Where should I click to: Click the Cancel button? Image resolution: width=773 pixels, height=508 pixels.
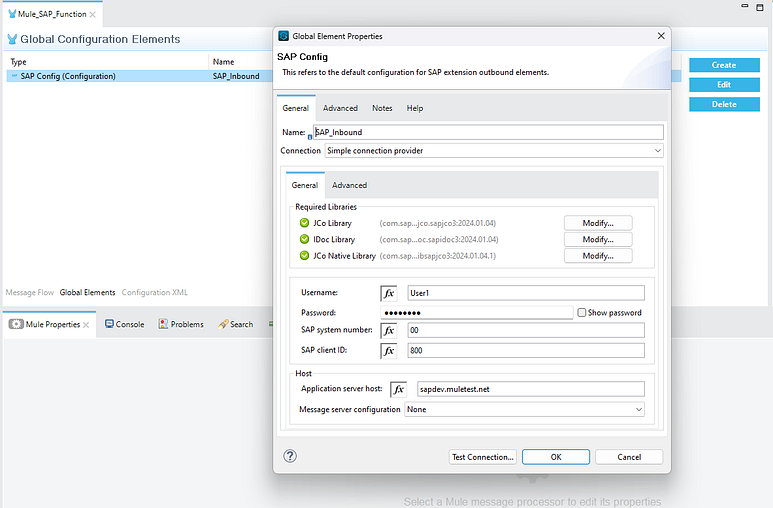[629, 457]
